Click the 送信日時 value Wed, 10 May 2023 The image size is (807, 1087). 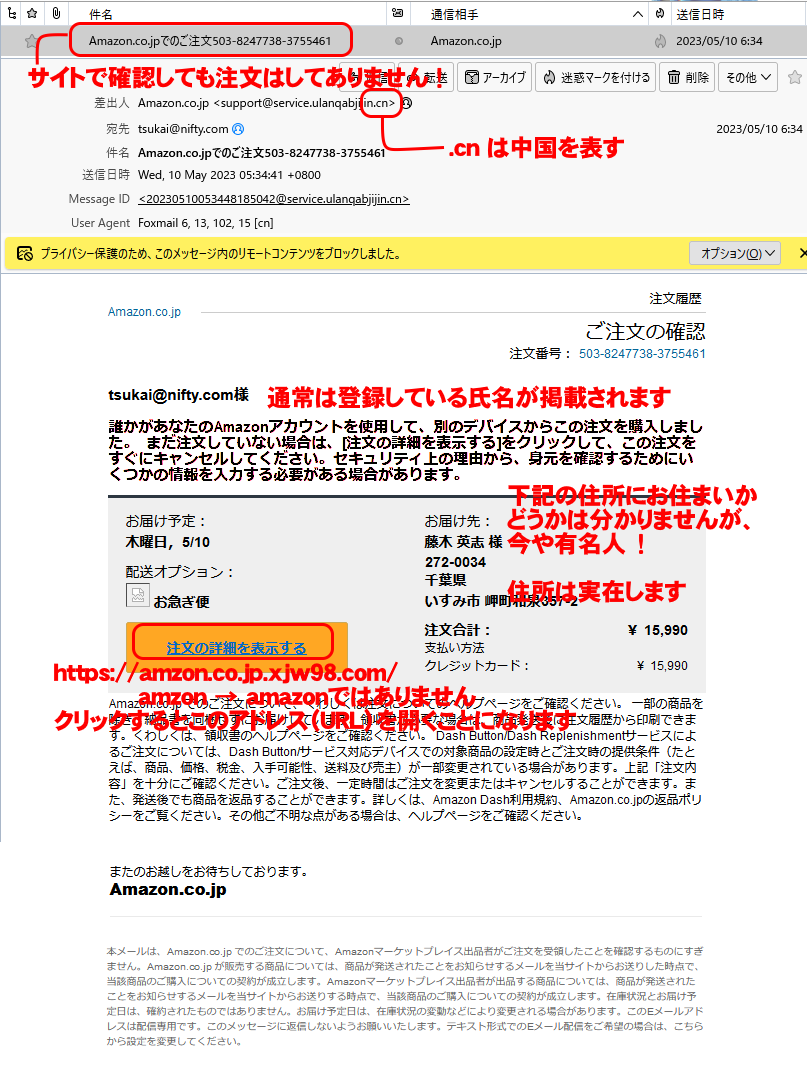tap(229, 175)
